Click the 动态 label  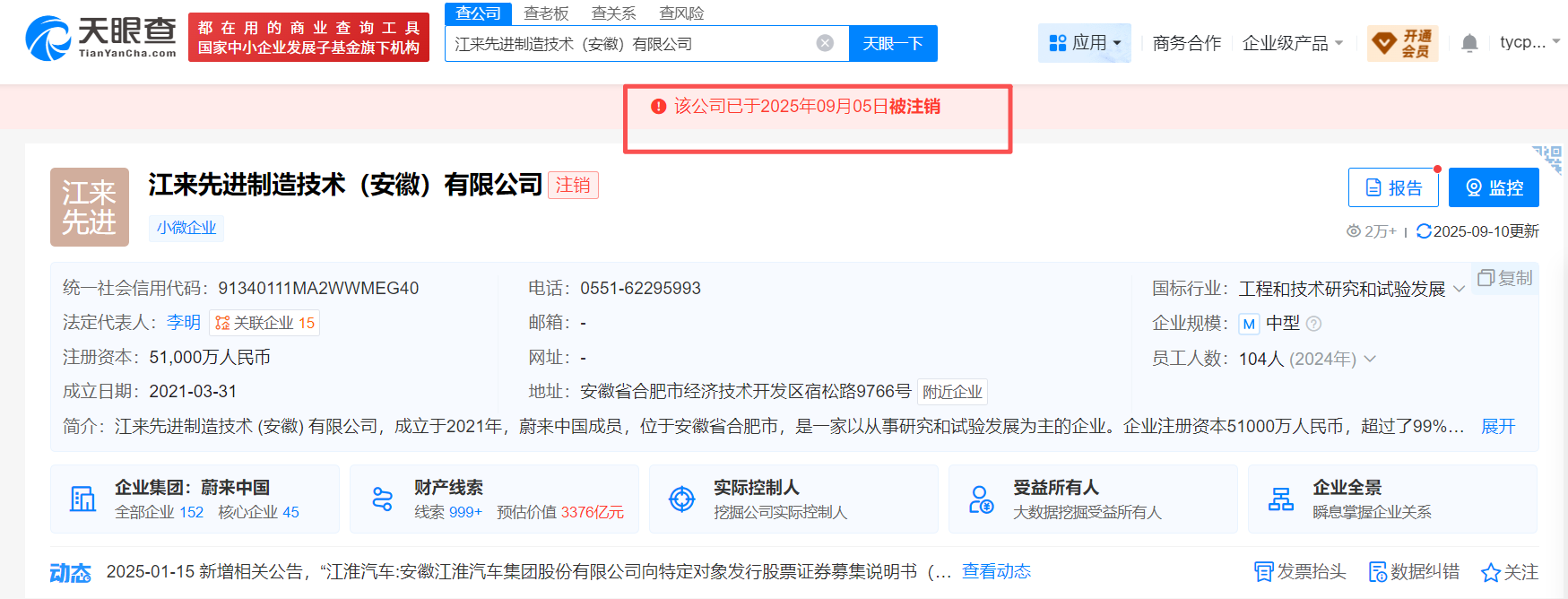[70, 572]
